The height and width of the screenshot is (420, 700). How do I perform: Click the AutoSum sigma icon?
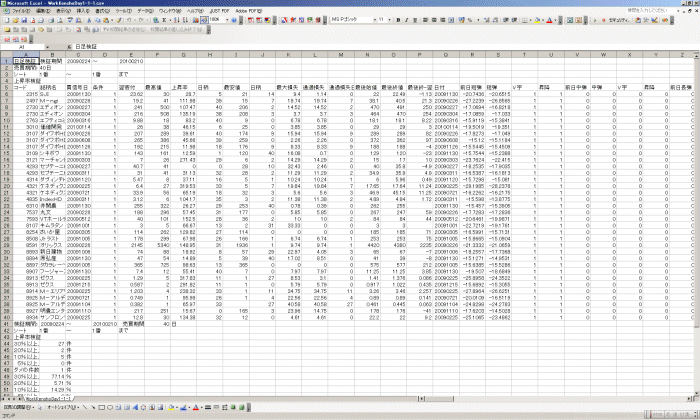pyautogui.click(x=164, y=20)
